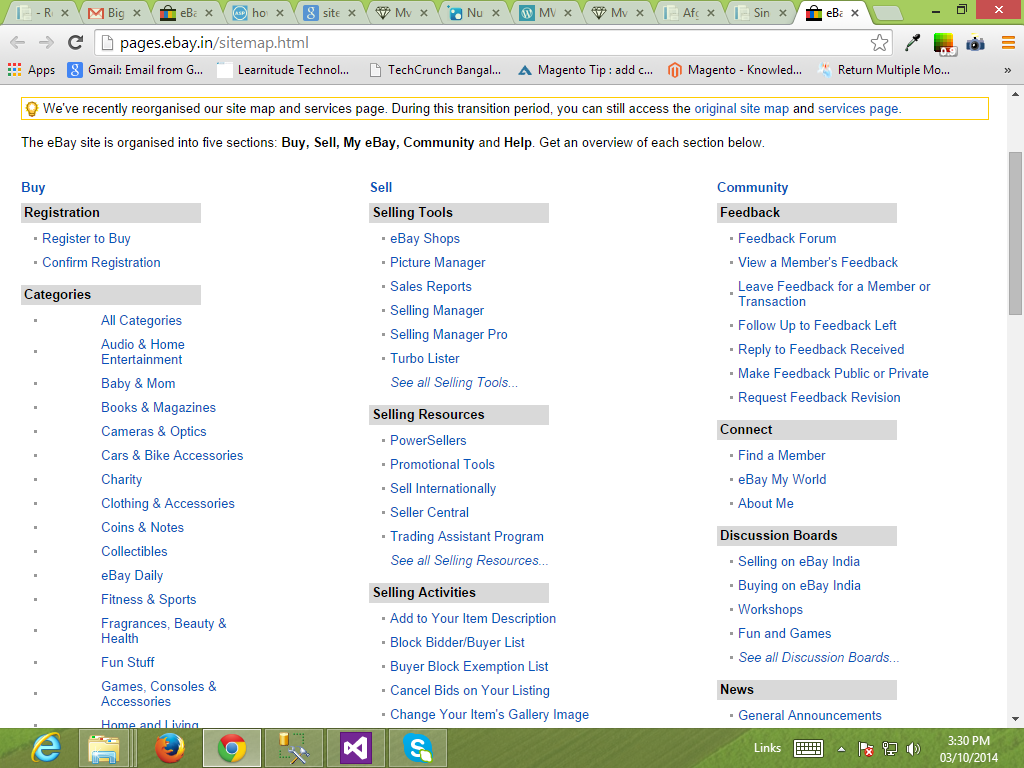Open Fitness & Sports category

148,600
